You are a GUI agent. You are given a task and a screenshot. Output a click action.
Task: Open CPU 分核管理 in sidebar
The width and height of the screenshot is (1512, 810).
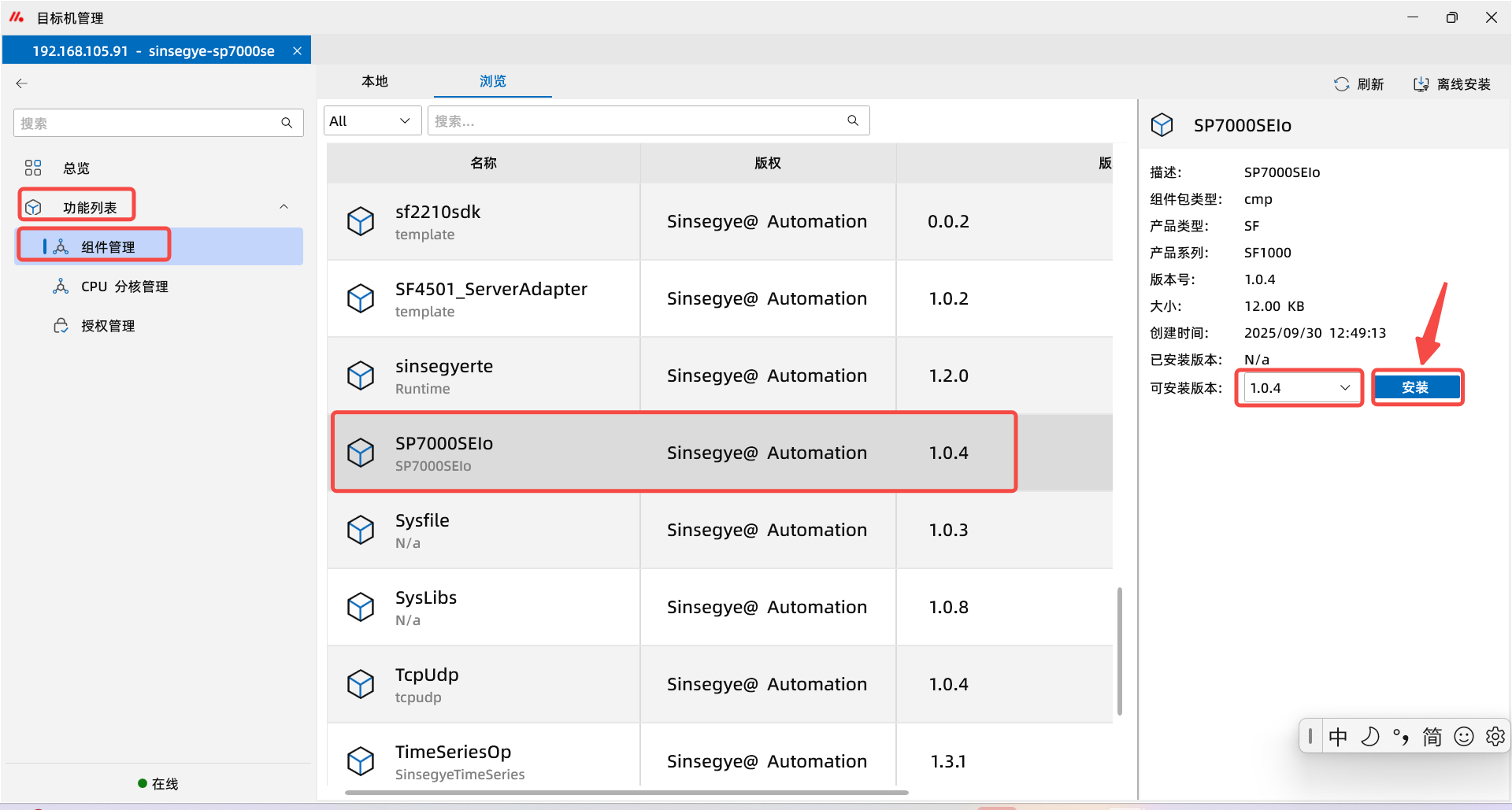(x=124, y=287)
